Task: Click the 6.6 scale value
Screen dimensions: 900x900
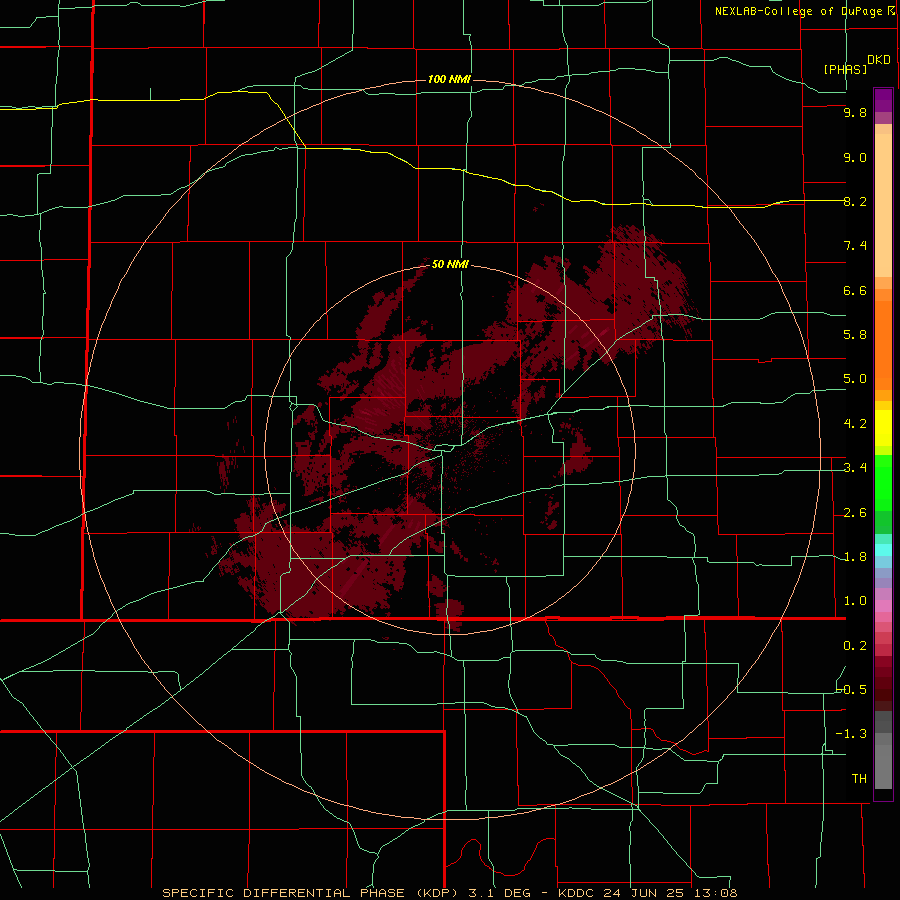Action: coord(855,290)
